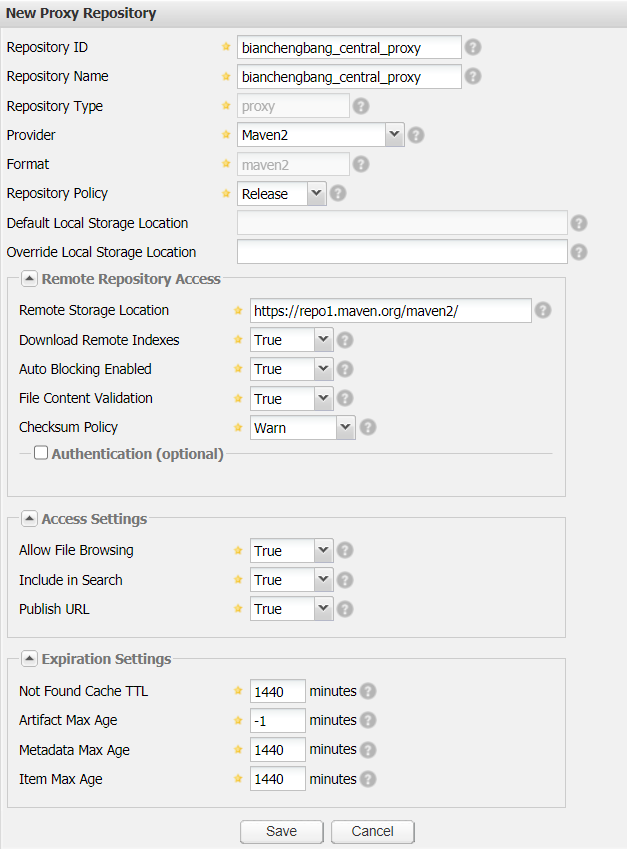Click help icon for Remote Storage Location
This screenshot has height=849, width=627.
pyautogui.click(x=543, y=311)
